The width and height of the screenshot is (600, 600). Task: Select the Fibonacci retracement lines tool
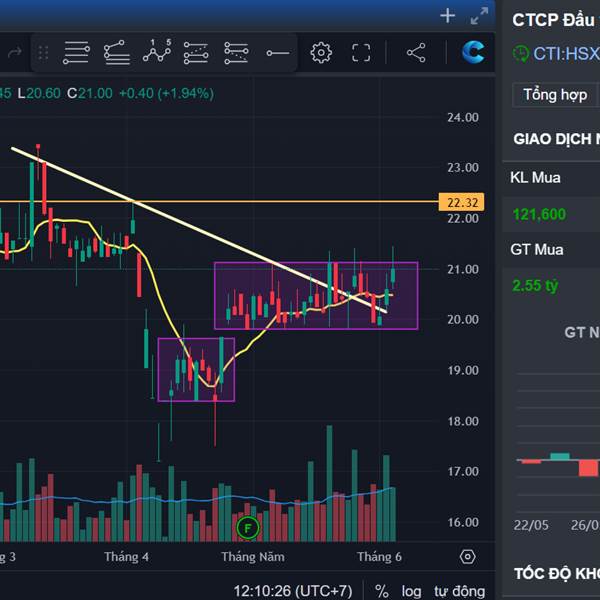(196, 53)
